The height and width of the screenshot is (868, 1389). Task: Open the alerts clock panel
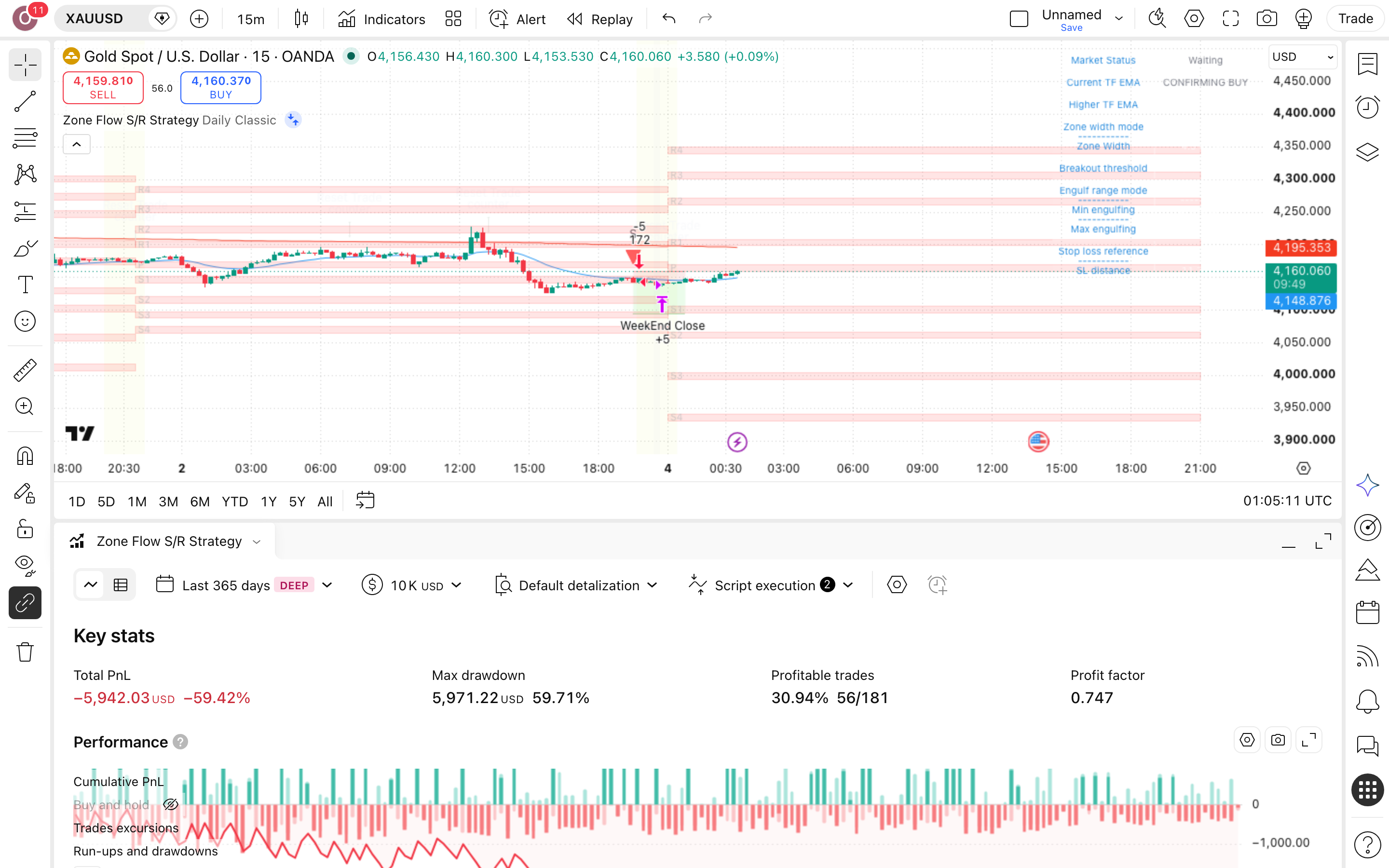pos(1368,107)
